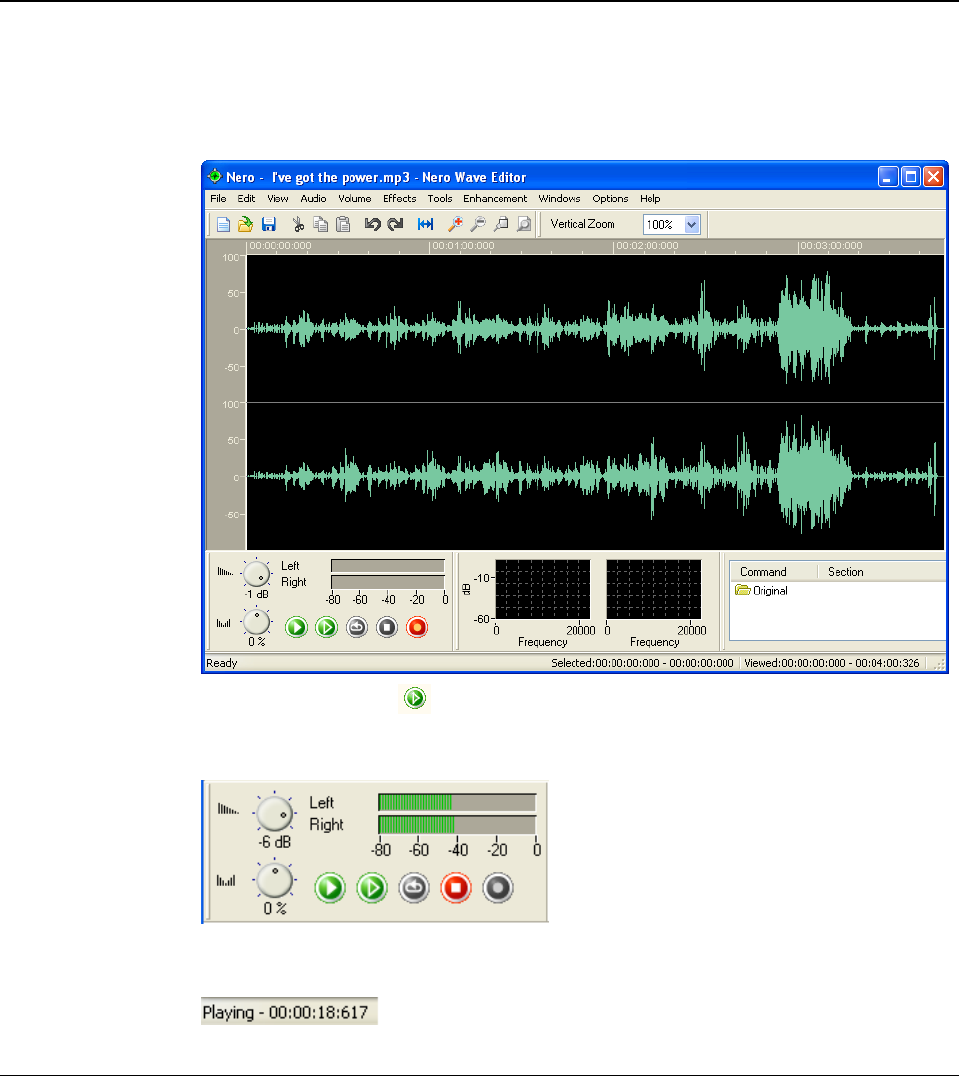959x1076 pixels.
Task: Click the gray Record button in the enlarged panel
Action: 498,888
